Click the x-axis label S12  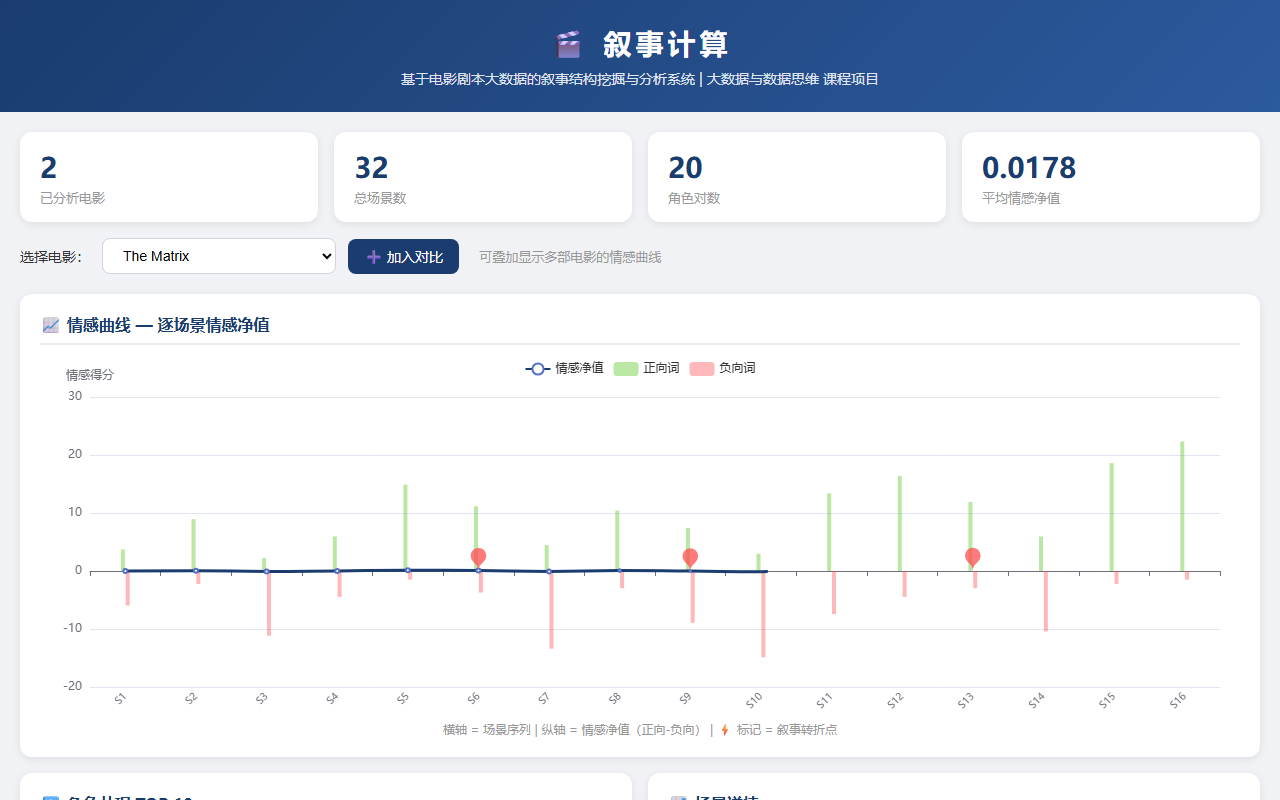point(896,700)
